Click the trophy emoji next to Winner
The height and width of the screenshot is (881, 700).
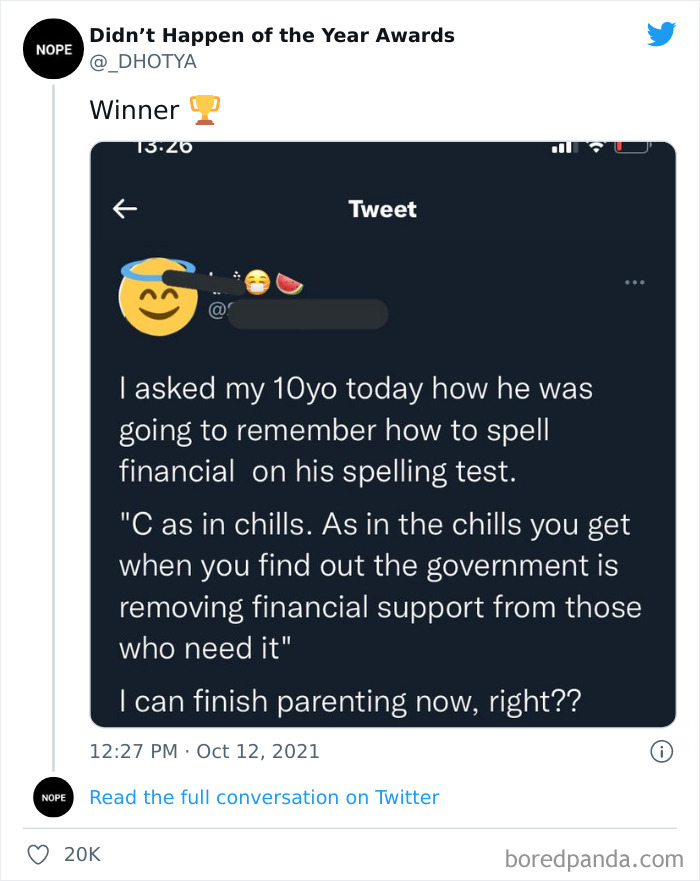click(x=202, y=110)
